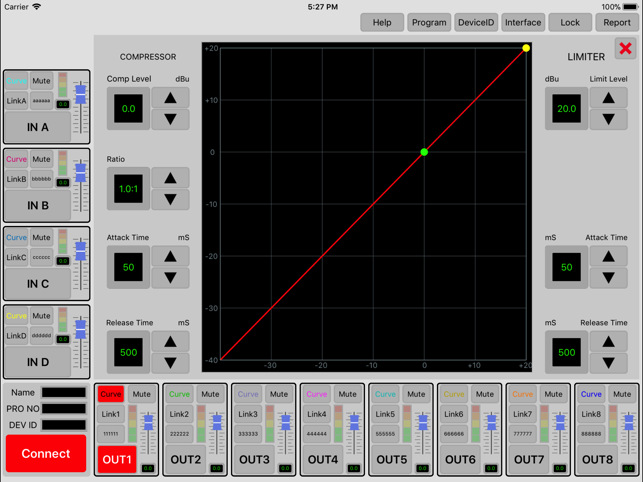Open the Interface menu
The image size is (643, 482).
coord(523,23)
